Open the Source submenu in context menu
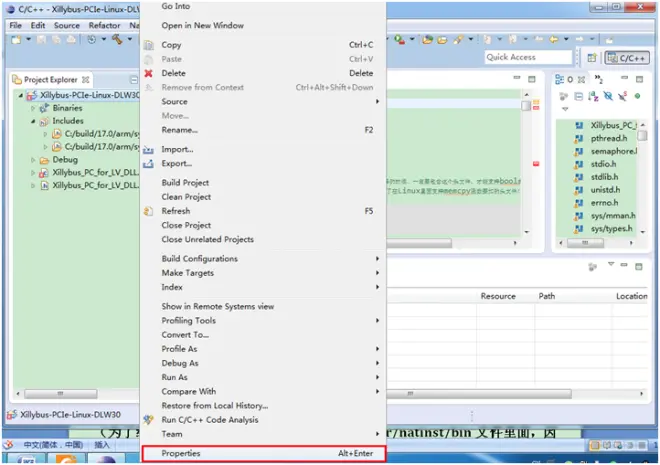This screenshot has width=660, height=465. point(264,101)
